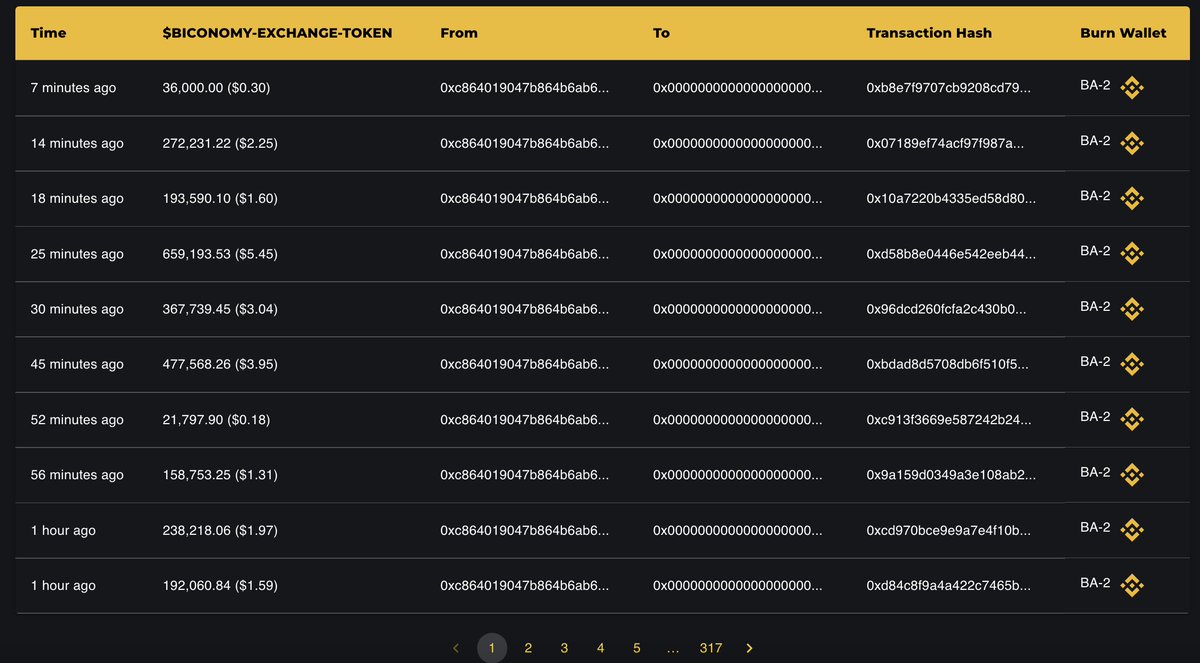Select amount 659,193.53 ($5.45)
The height and width of the screenshot is (663, 1200).
pos(220,254)
